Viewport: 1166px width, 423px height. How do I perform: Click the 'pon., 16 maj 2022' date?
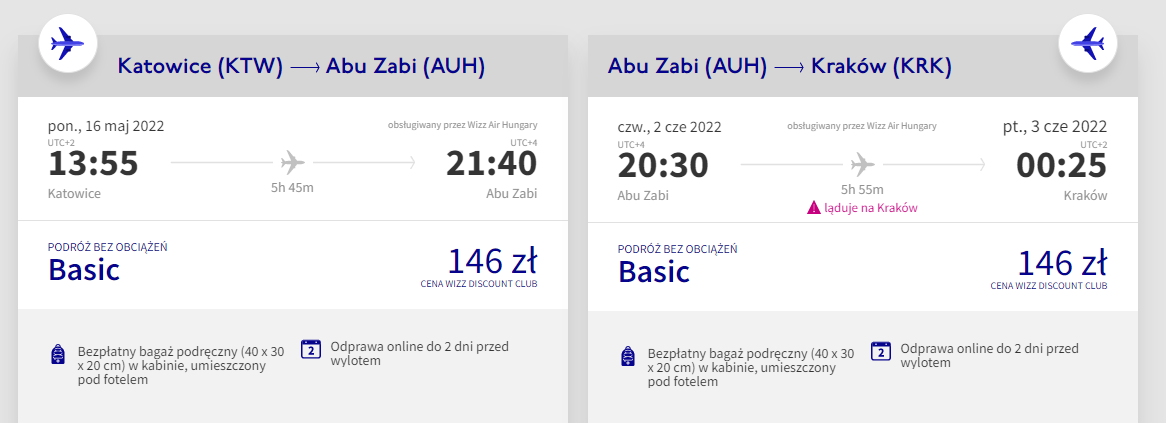(106, 126)
